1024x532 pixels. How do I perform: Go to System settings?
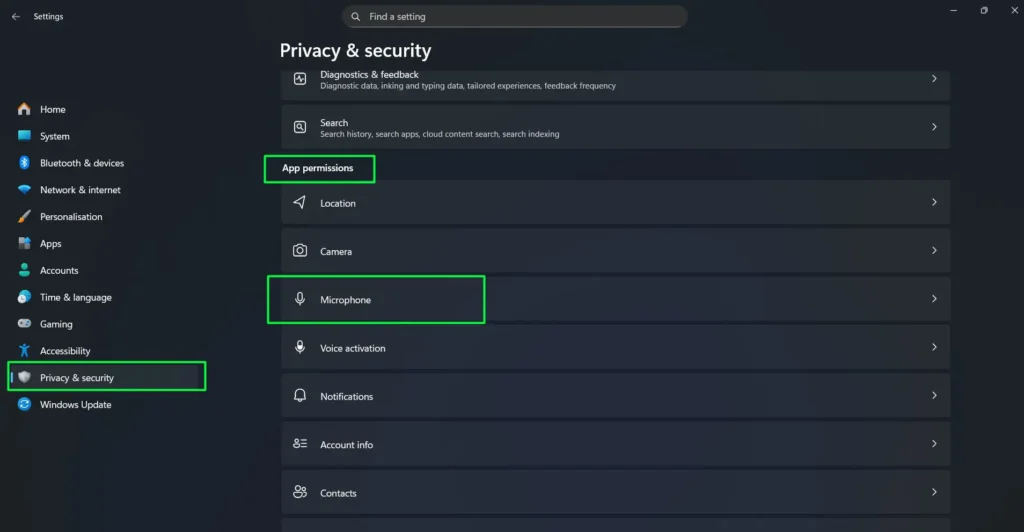[106, 136]
